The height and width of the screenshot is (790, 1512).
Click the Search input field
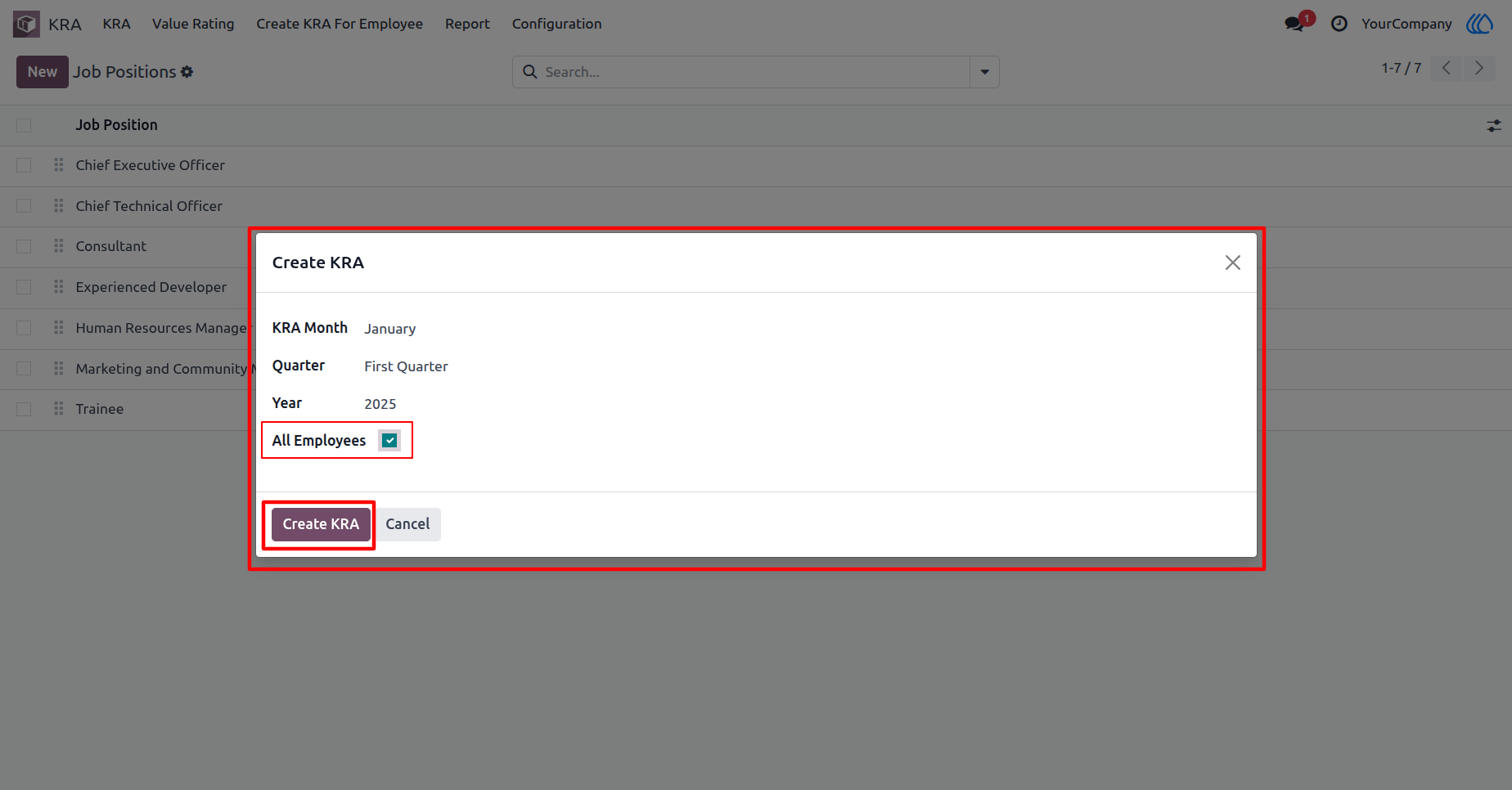point(753,72)
